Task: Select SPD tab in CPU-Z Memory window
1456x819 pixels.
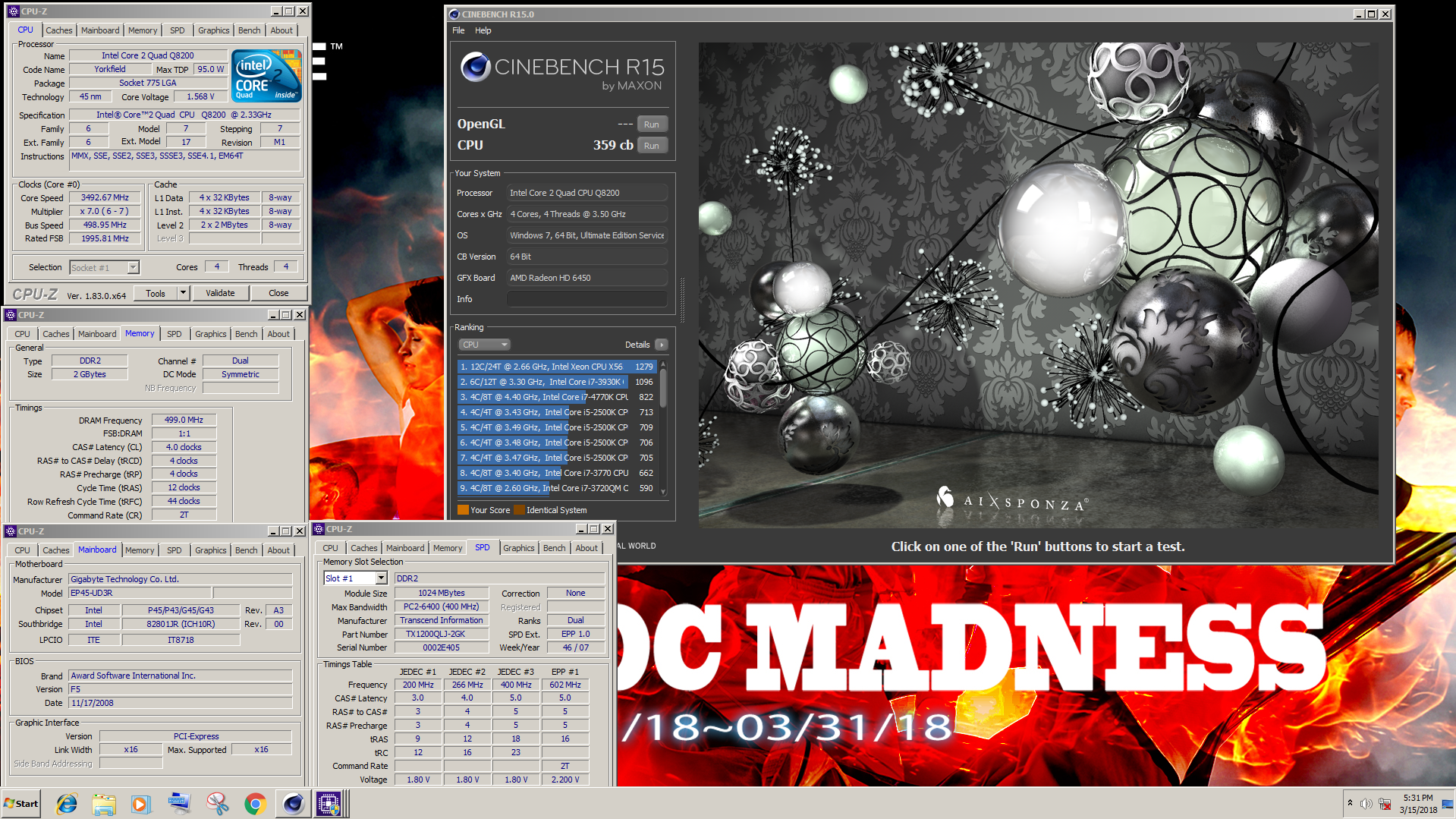Action: (x=175, y=334)
